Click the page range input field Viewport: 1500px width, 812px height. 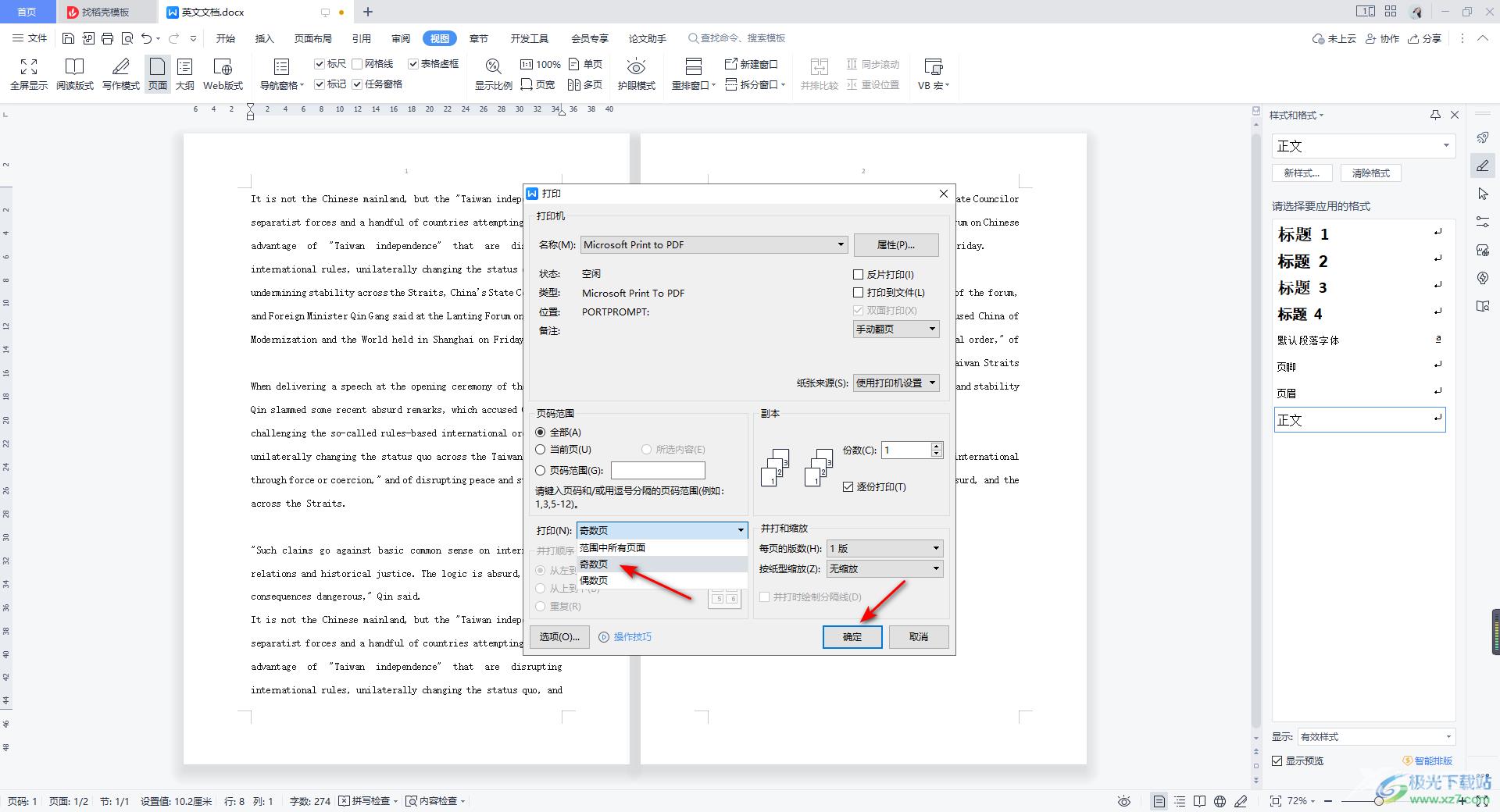[x=658, y=470]
